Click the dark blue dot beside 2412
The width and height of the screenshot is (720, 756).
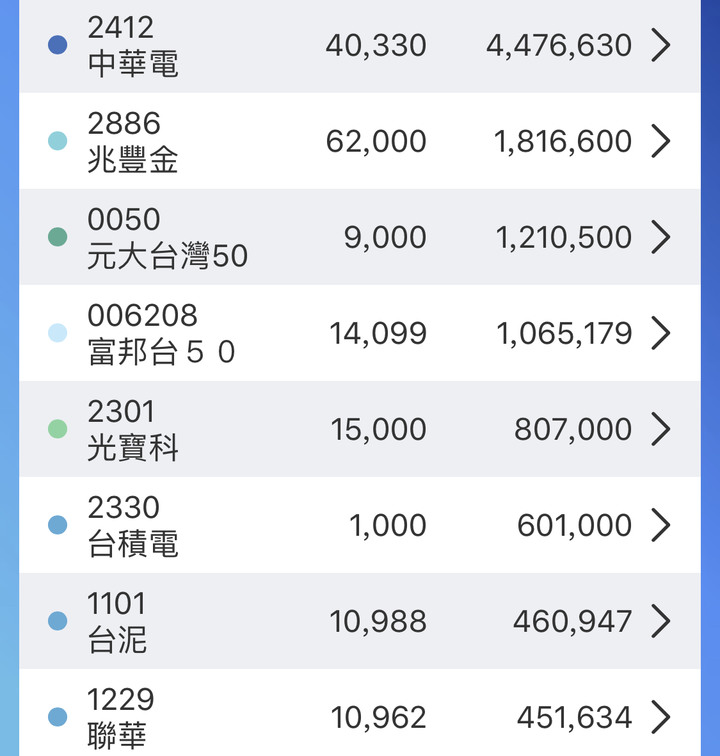click(58, 45)
